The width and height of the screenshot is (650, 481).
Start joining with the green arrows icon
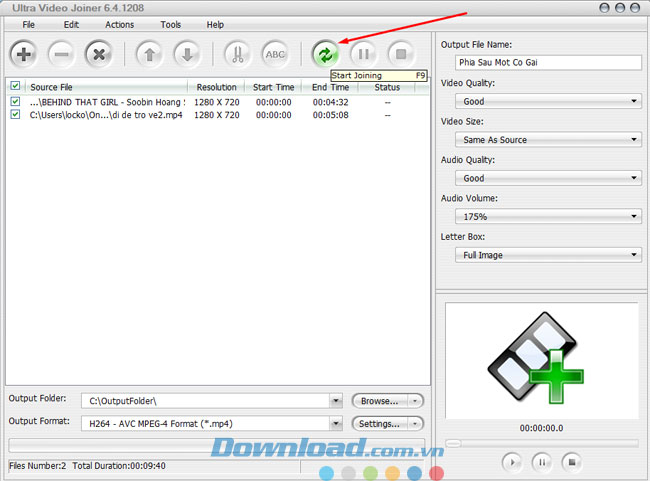click(x=325, y=54)
